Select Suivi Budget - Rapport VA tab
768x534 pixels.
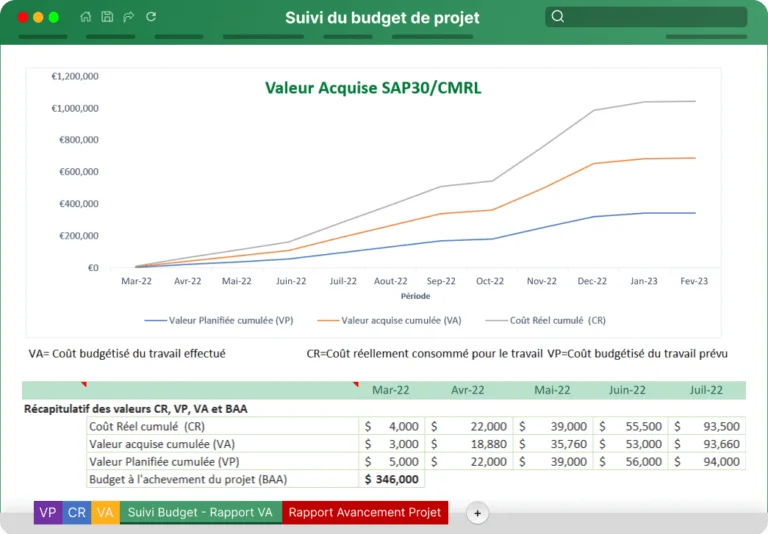pyautogui.click(x=200, y=512)
